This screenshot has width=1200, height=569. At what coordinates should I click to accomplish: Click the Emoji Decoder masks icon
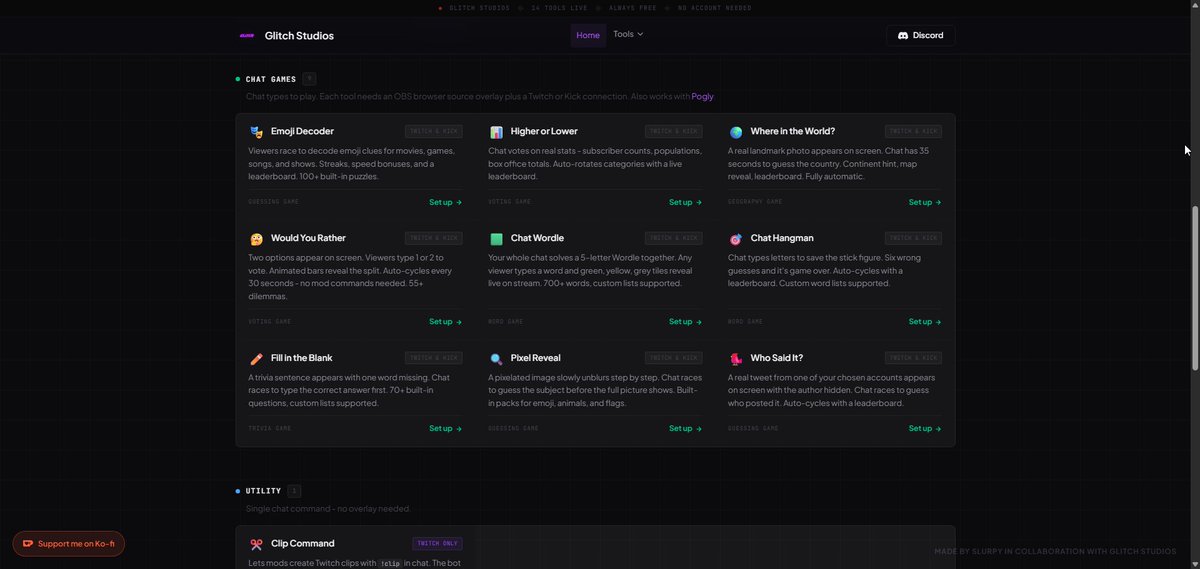(256, 132)
